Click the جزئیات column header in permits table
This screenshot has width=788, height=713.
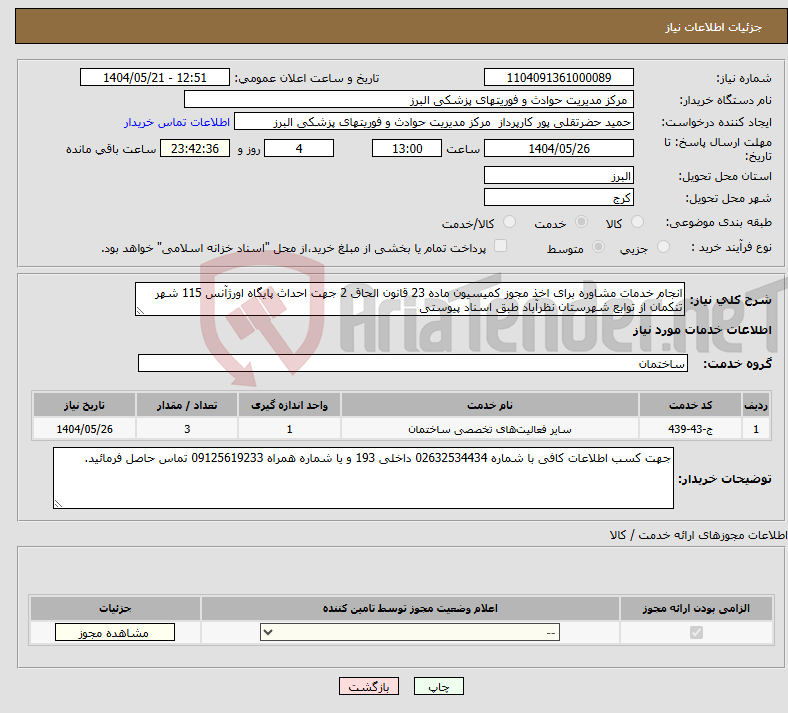pyautogui.click(x=115, y=608)
